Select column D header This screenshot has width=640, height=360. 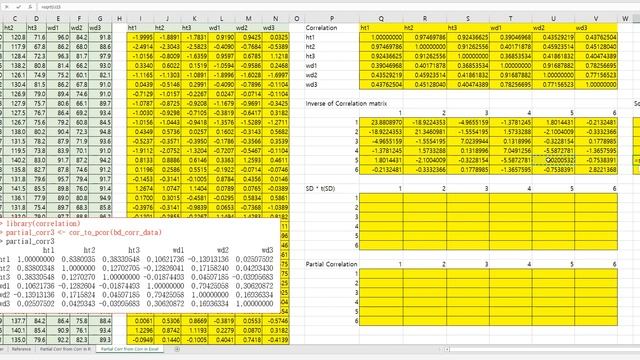(x=36, y=18)
